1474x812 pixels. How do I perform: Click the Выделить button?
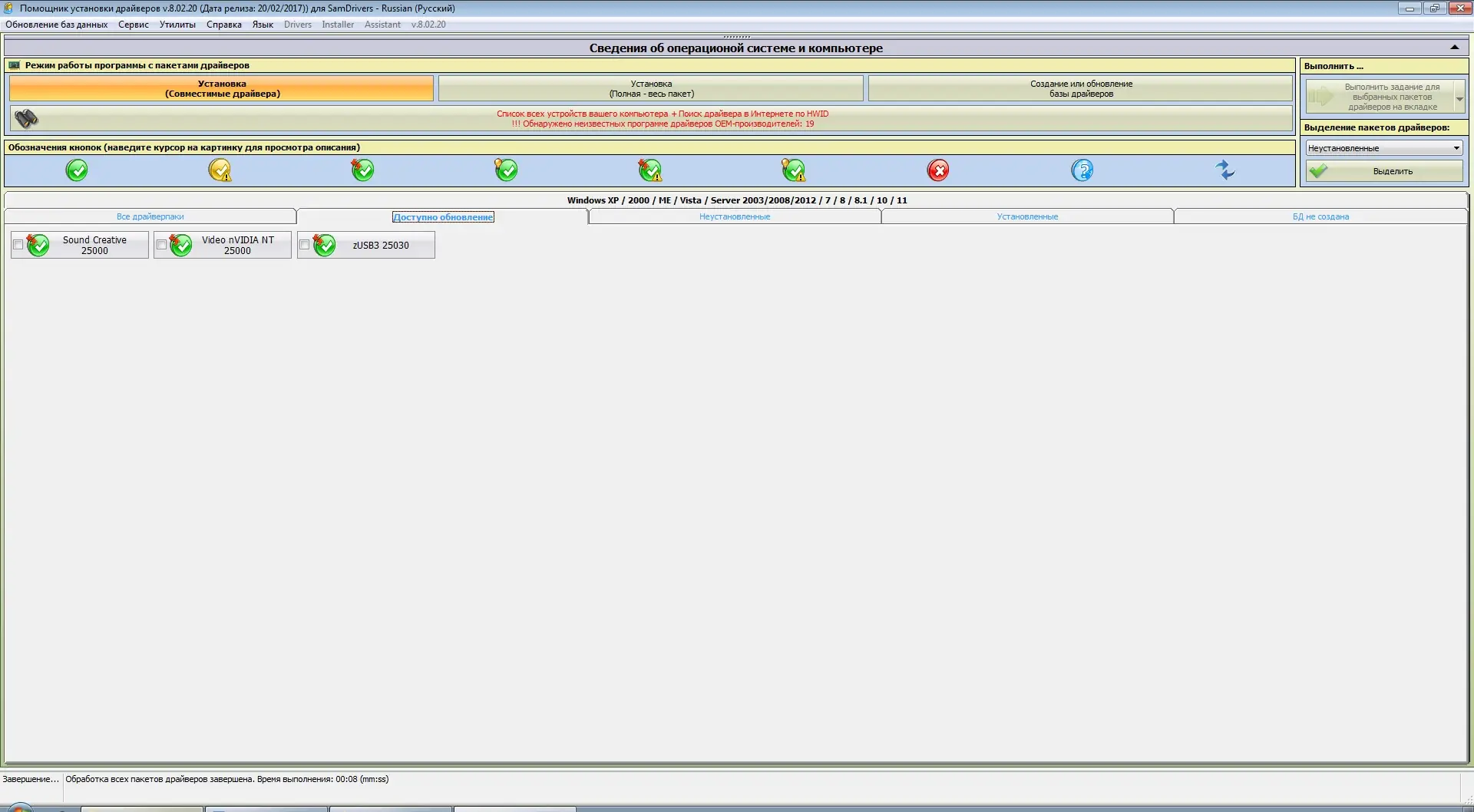(1384, 171)
